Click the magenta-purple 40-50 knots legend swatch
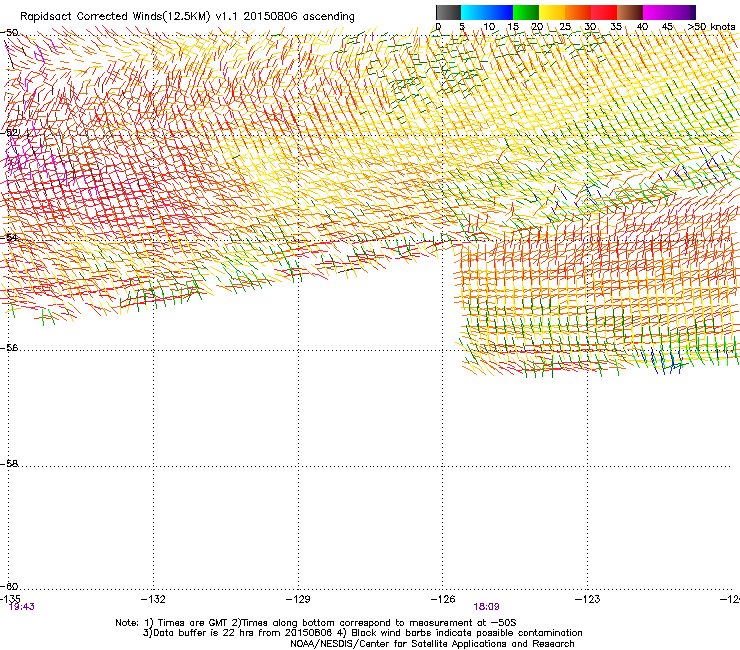This screenshot has height=650, width=740. (669, 12)
